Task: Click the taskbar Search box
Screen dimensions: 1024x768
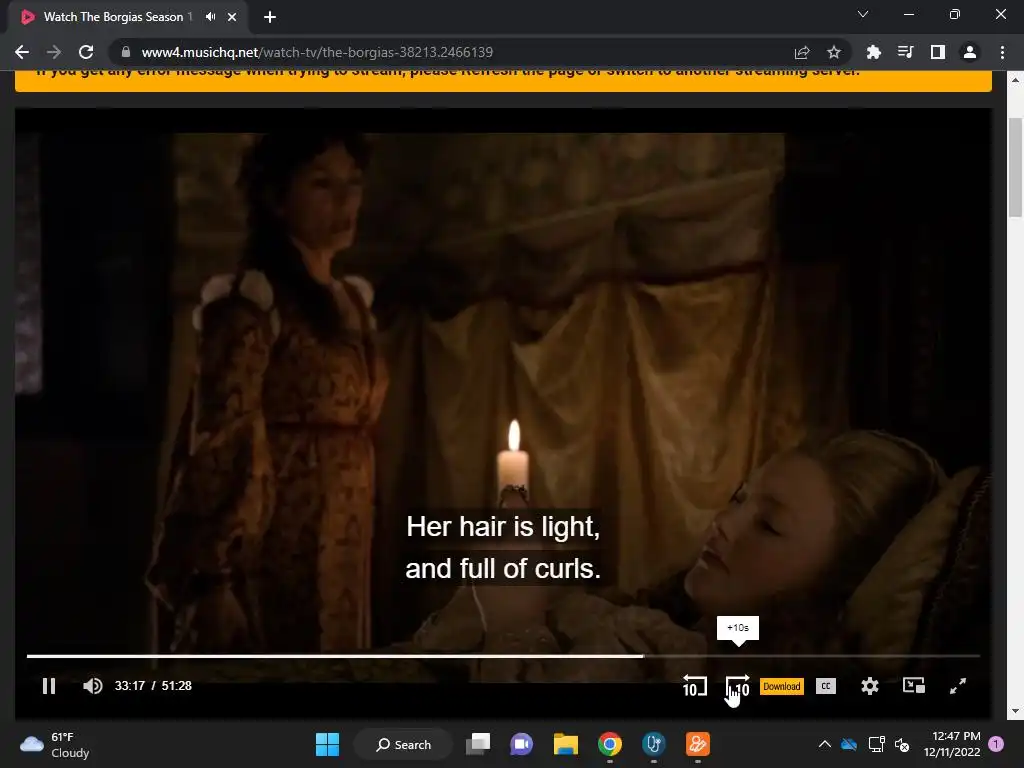Action: click(403, 744)
